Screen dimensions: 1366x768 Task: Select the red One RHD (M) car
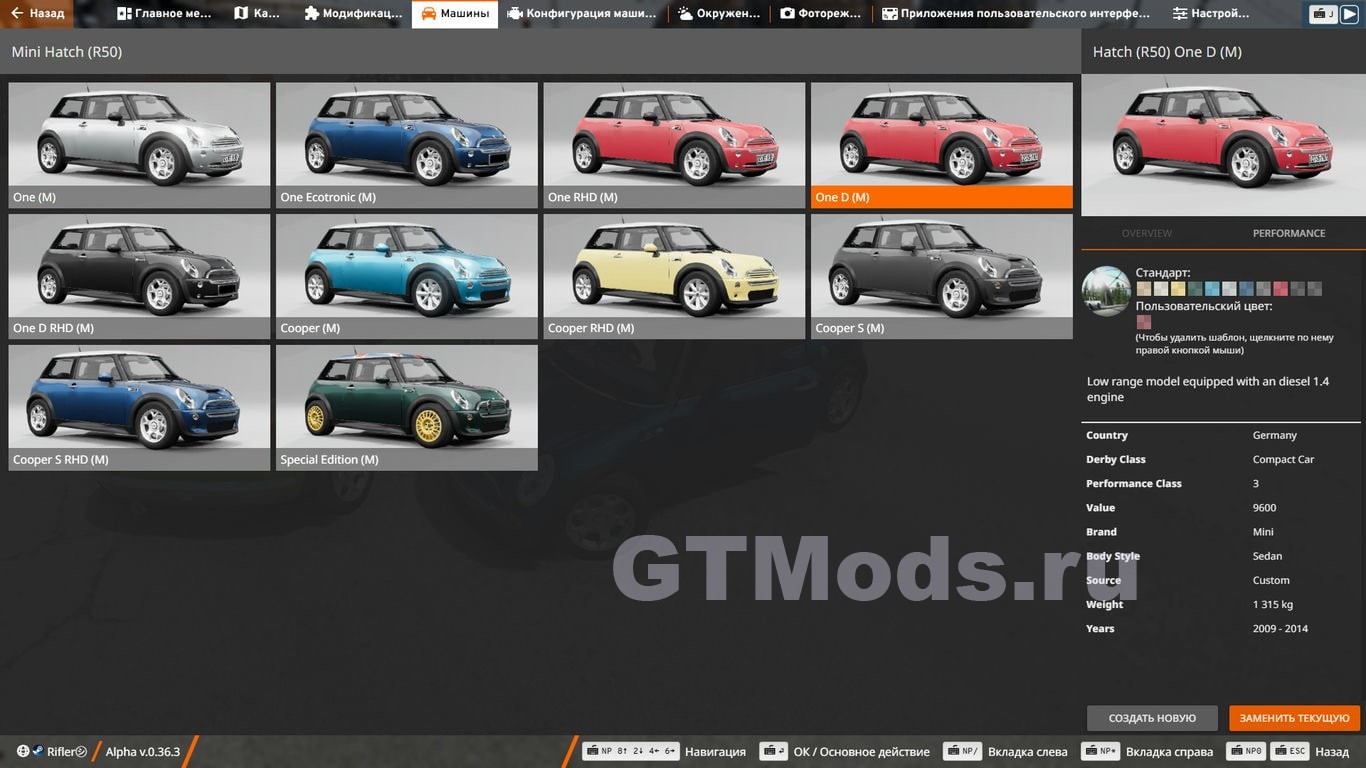click(x=674, y=145)
